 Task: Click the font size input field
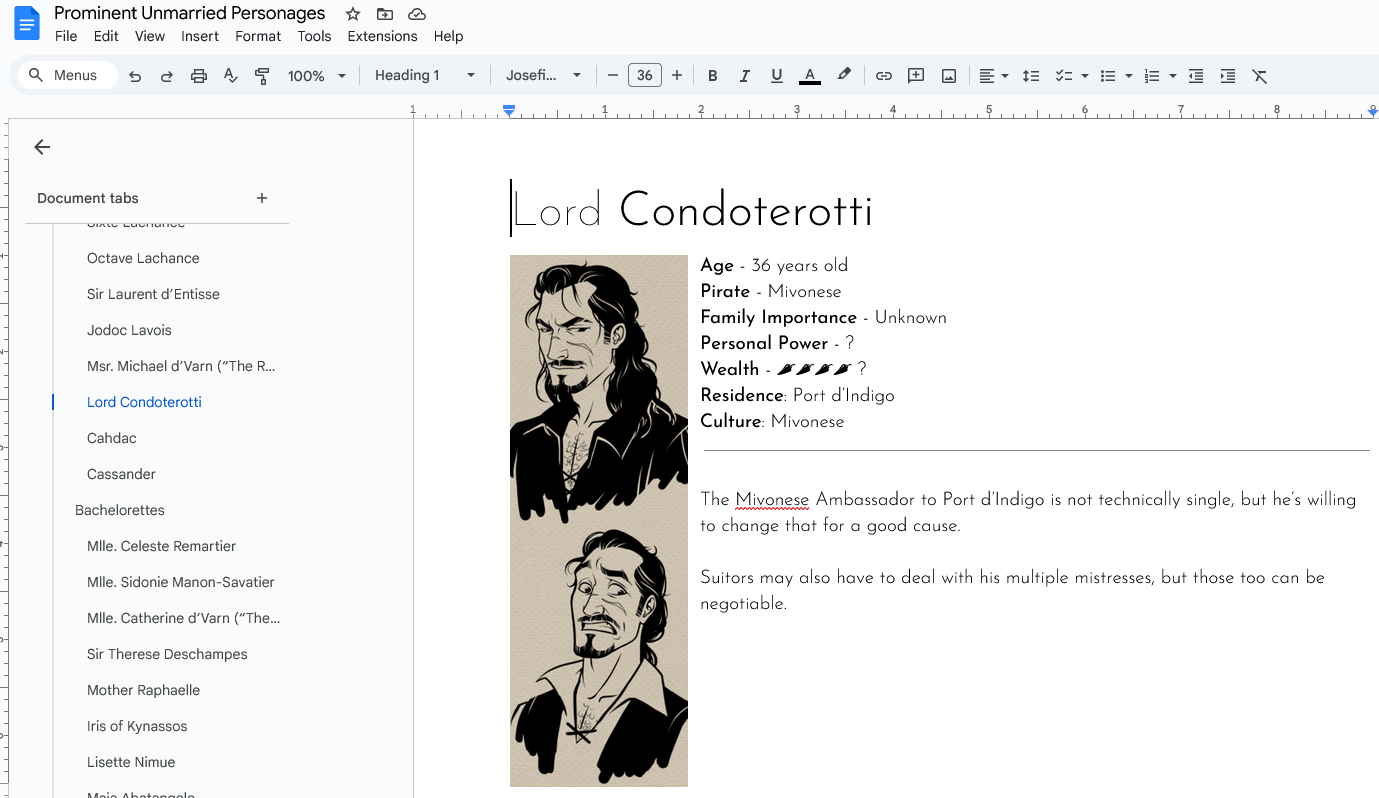[645, 76]
